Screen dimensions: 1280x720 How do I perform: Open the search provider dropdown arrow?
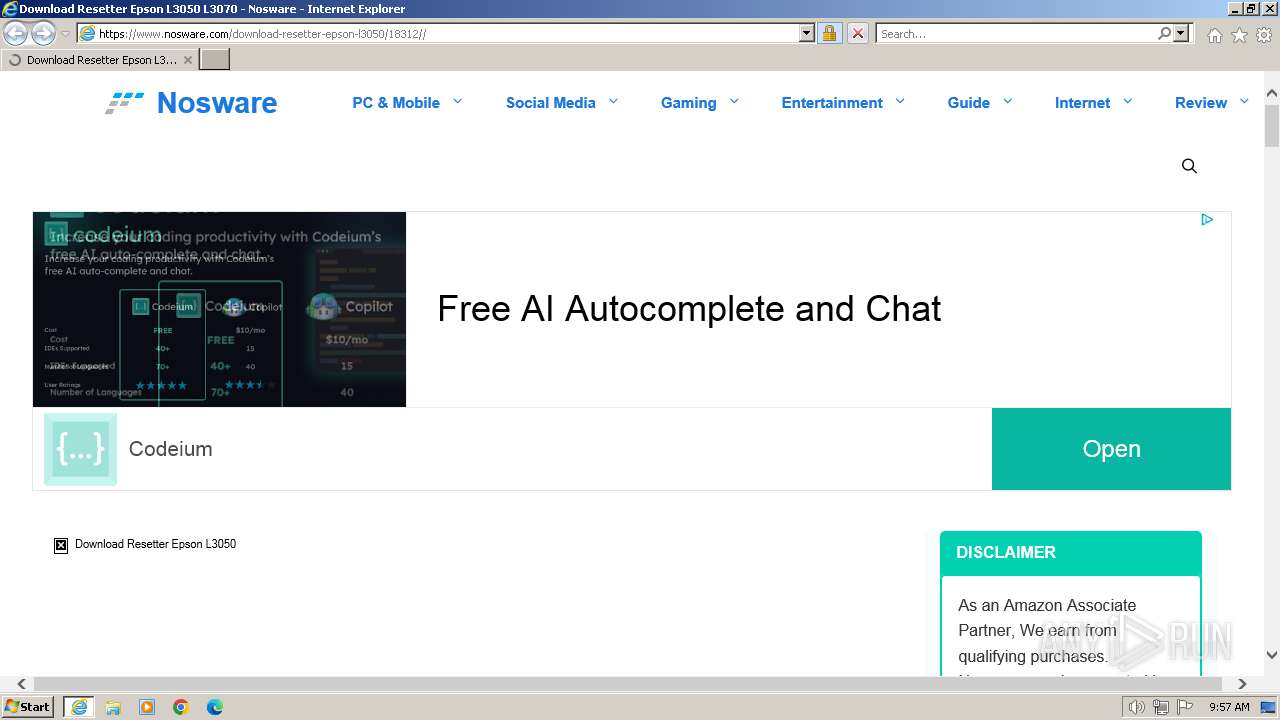(1181, 33)
